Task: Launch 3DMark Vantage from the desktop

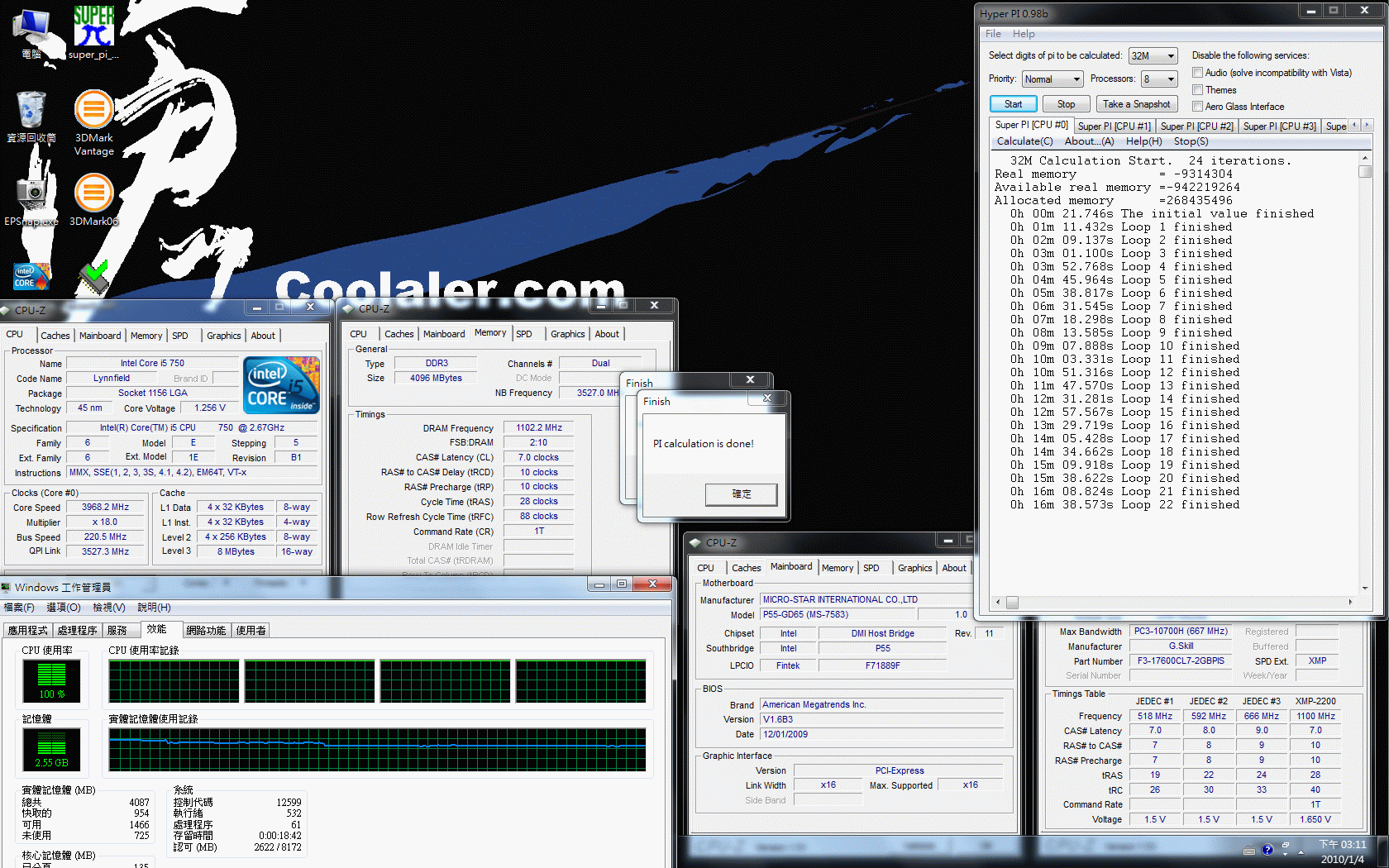Action: point(94,122)
